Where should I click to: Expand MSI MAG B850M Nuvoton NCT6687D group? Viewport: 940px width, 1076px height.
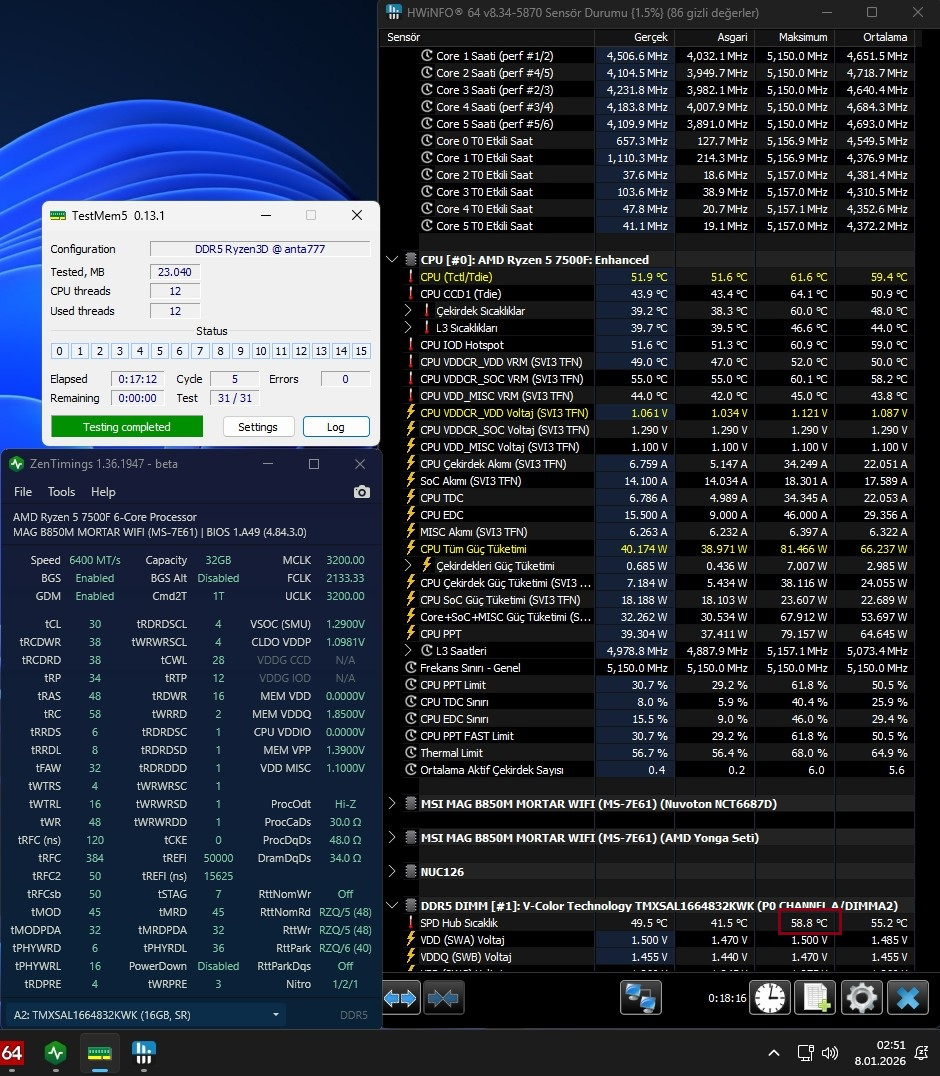point(392,804)
